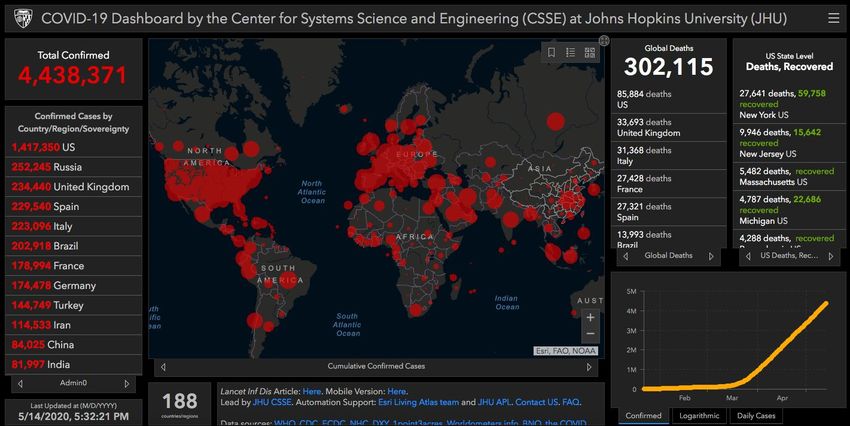This screenshot has width=850, height=426.
Task: Open the Mobile Version Here link
Action: coord(397,391)
